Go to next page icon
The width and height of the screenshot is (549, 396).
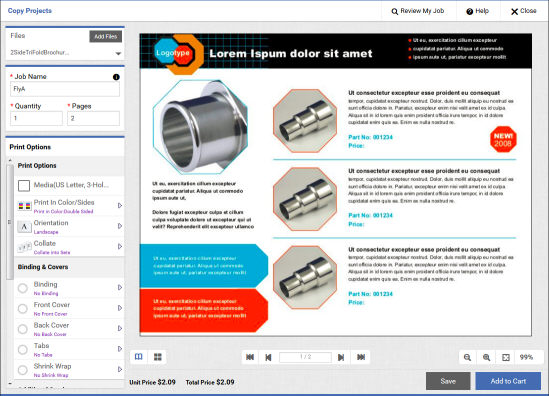click(341, 357)
